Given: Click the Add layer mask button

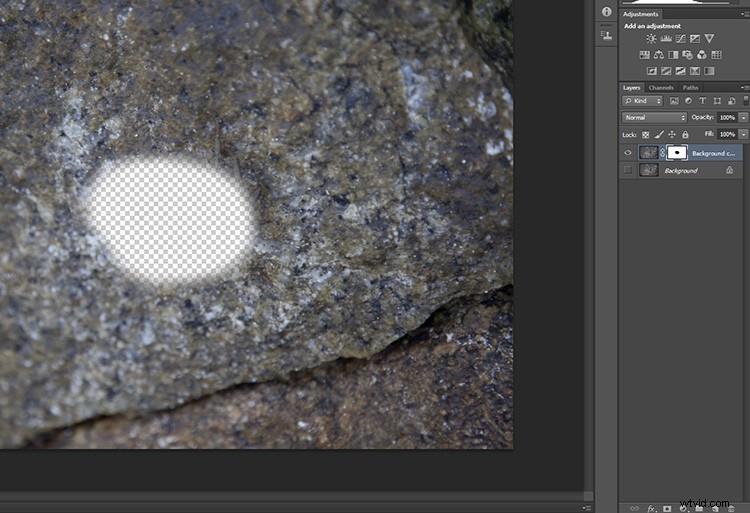Looking at the screenshot, I should (x=667, y=509).
